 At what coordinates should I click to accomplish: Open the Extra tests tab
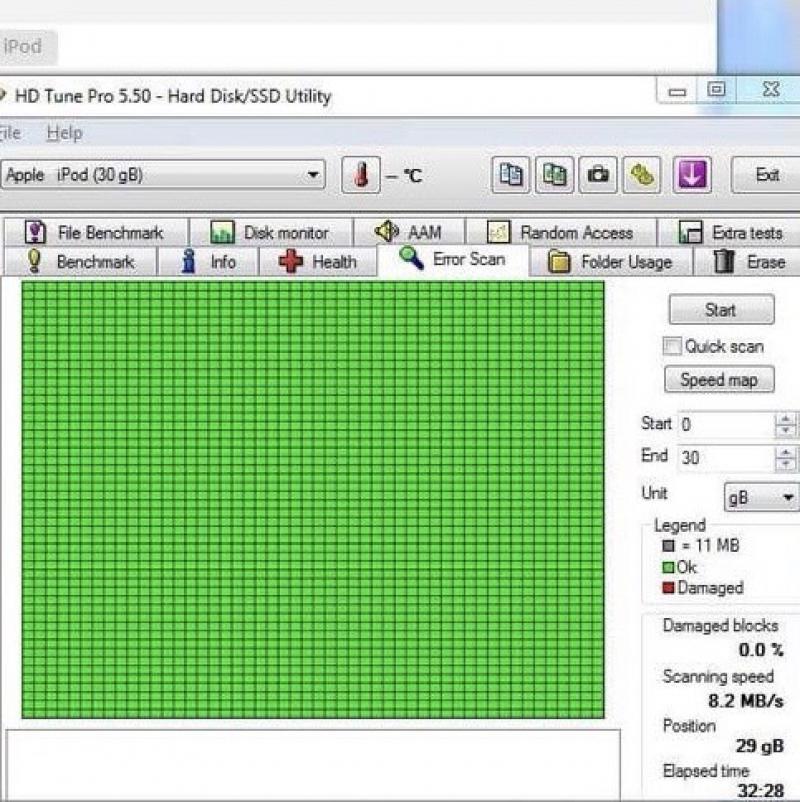[x=729, y=233]
